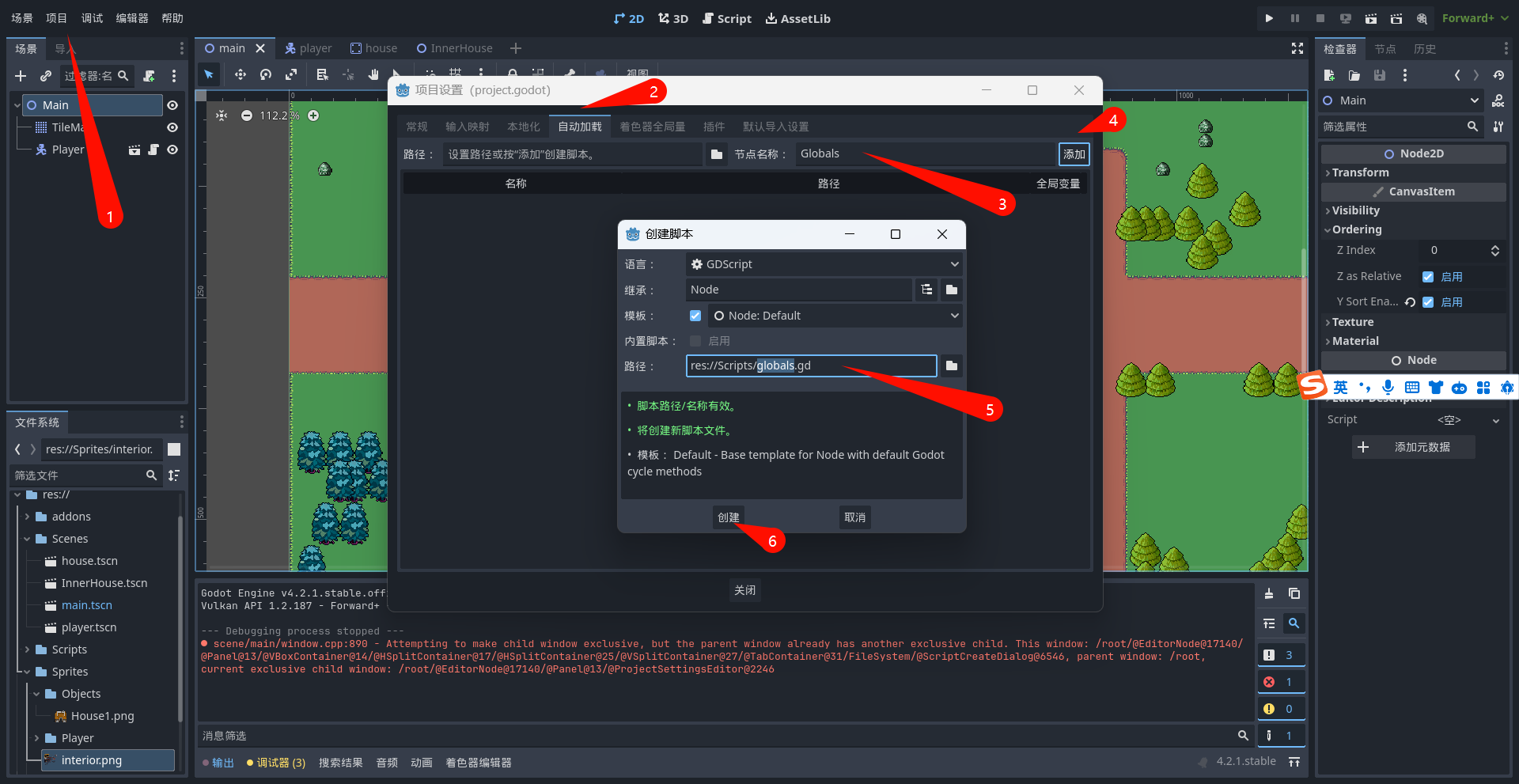Copy output log selection icon
The width and height of the screenshot is (1519, 784).
(x=1294, y=593)
